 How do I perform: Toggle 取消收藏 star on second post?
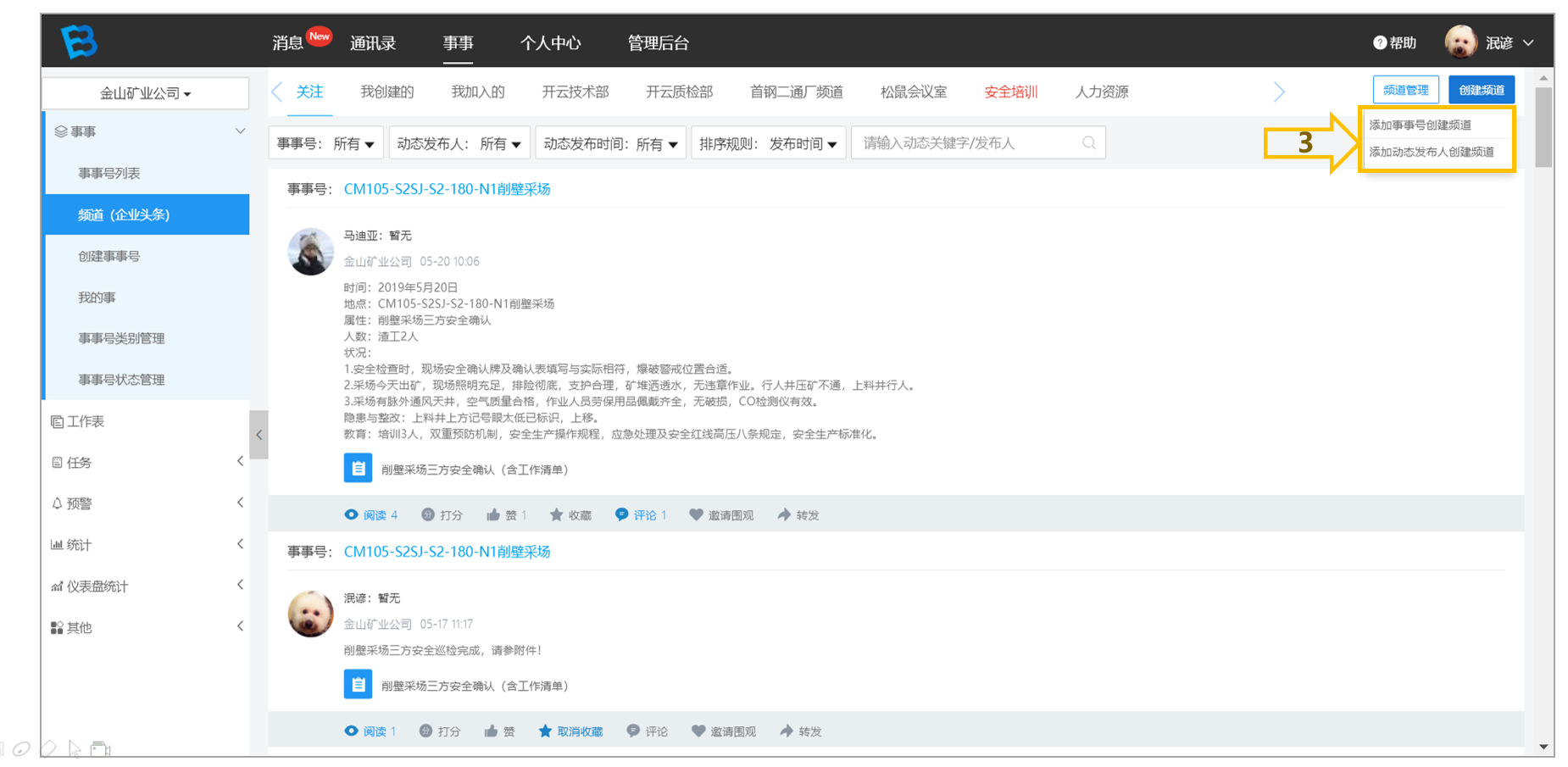545,731
